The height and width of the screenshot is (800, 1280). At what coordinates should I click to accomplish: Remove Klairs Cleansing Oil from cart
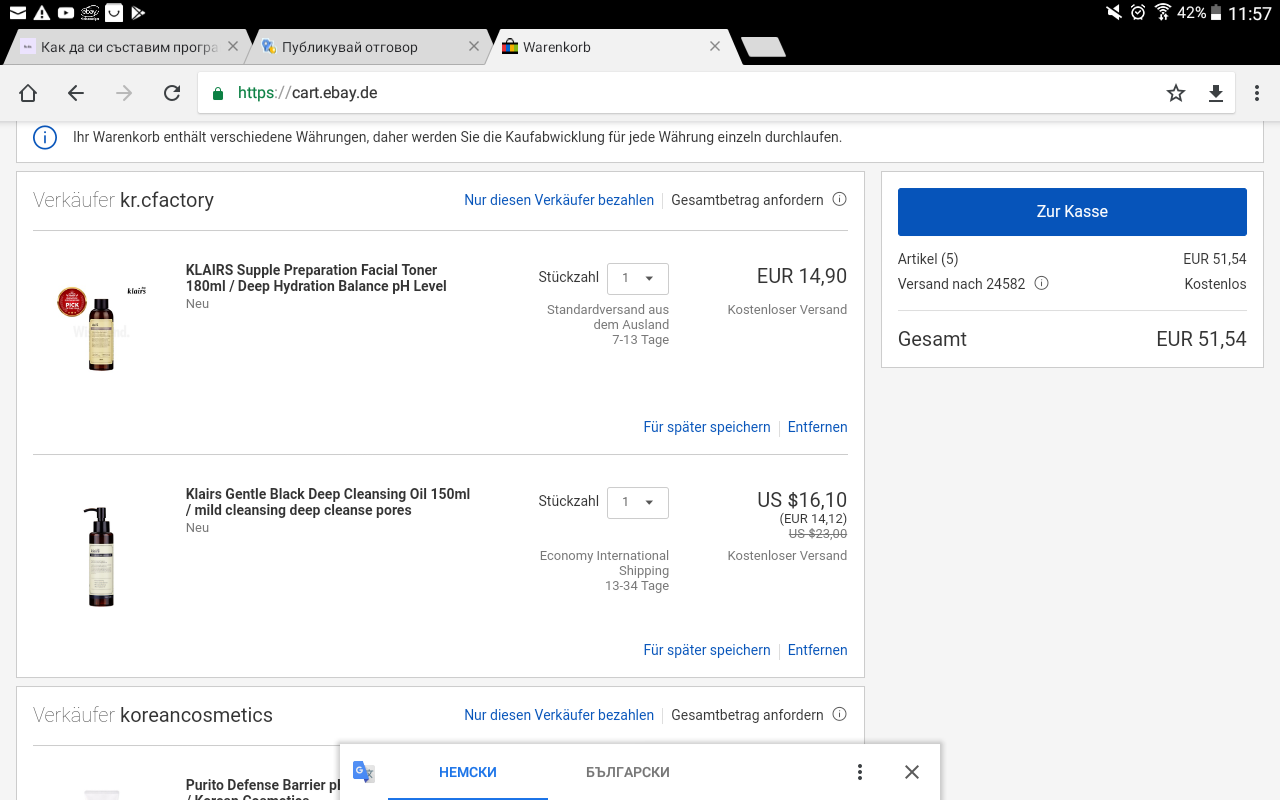tap(818, 650)
